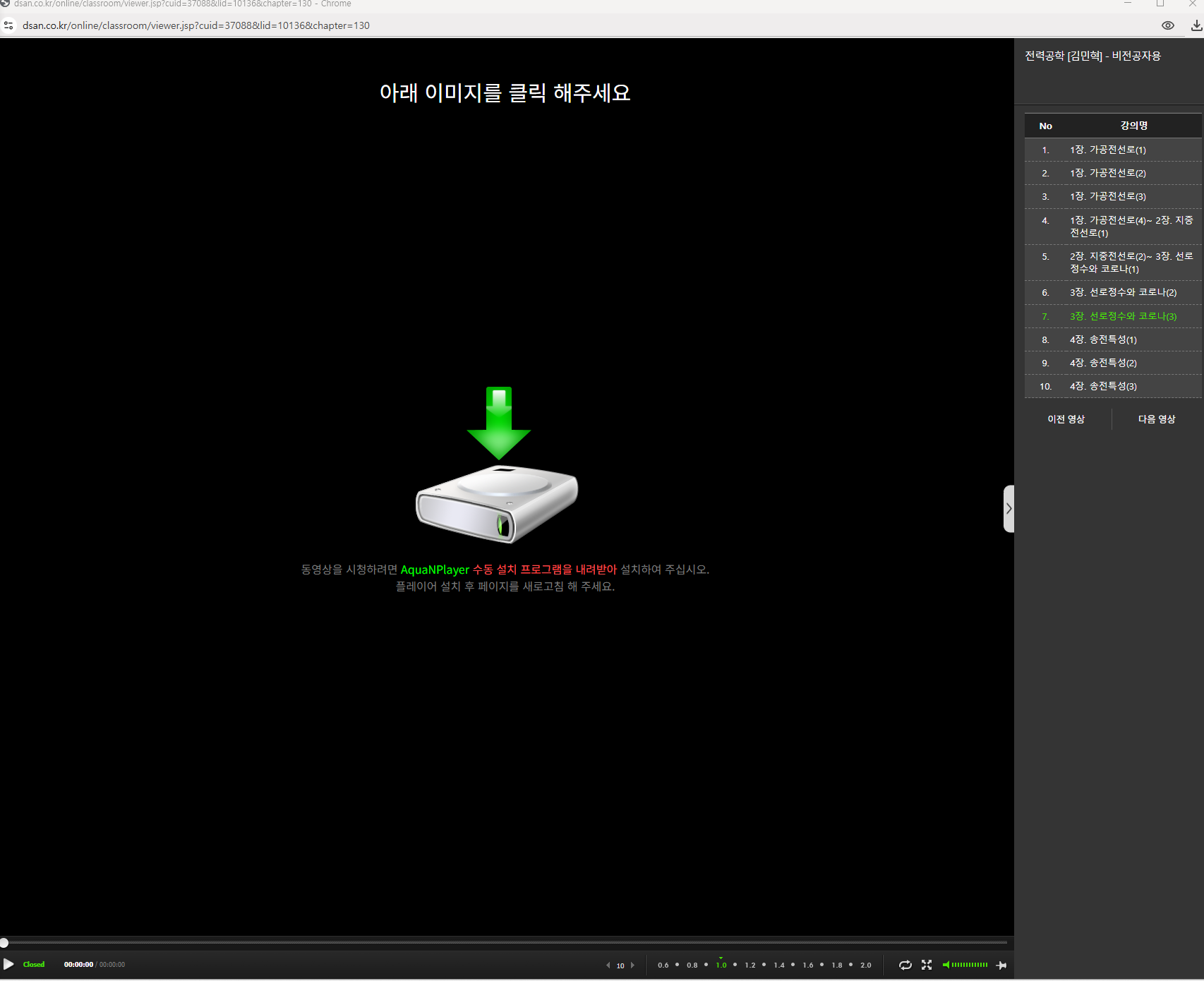Open site information icon beside URL

[x=8, y=25]
